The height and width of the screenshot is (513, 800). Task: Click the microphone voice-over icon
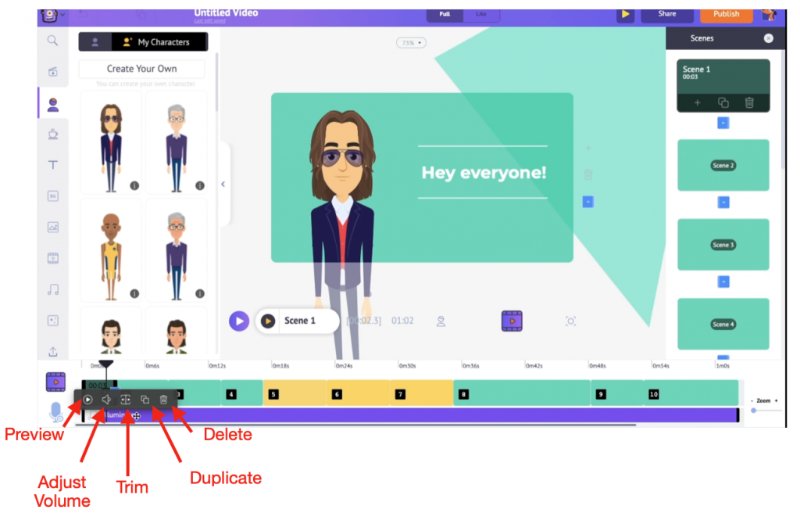click(56, 411)
